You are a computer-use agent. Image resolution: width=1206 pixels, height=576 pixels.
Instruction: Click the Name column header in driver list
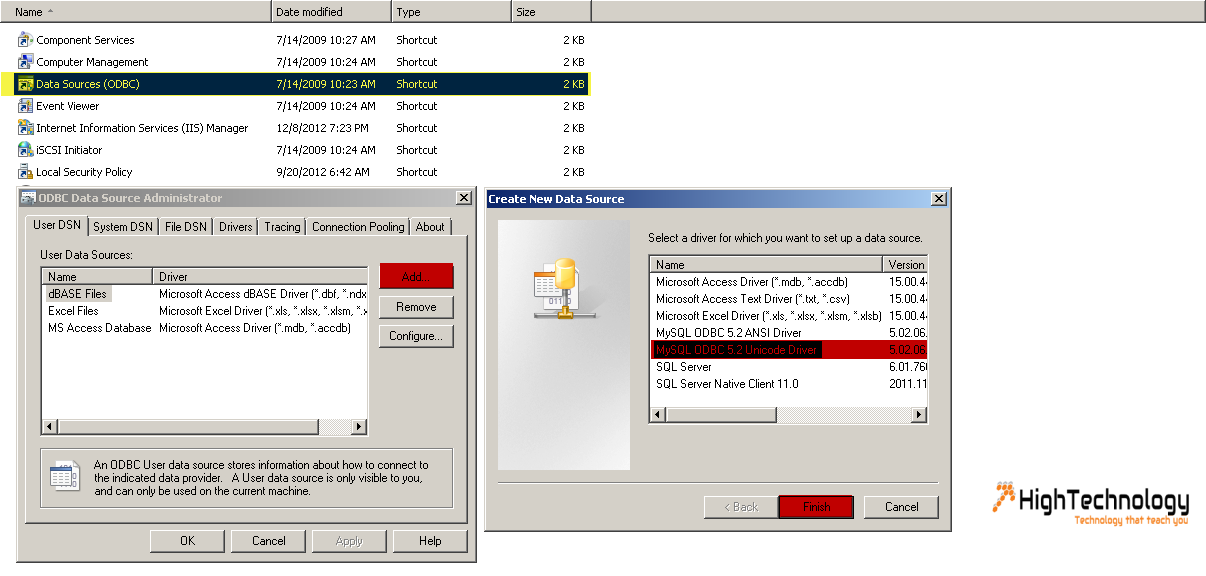(766, 265)
